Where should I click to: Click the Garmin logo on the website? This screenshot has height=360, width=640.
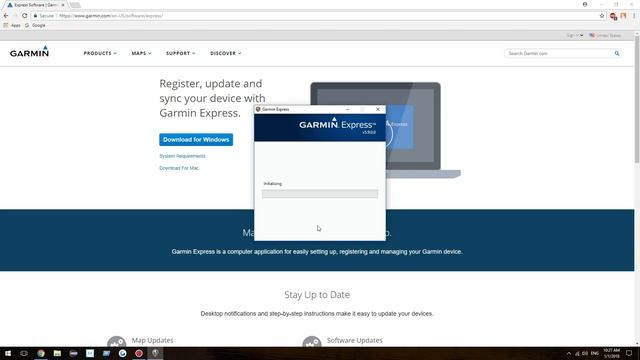[29, 52]
